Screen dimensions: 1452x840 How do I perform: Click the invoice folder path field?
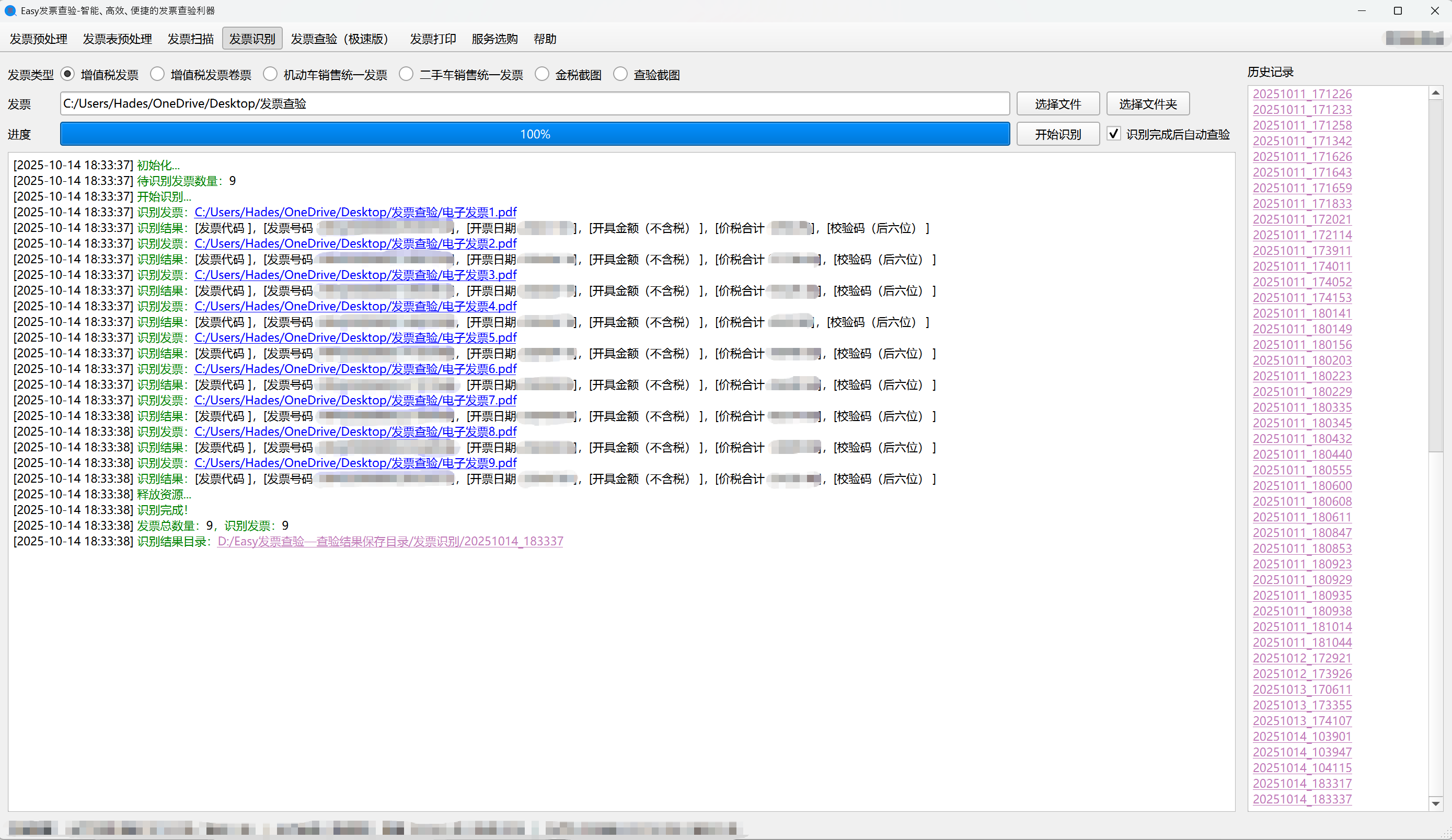click(534, 103)
